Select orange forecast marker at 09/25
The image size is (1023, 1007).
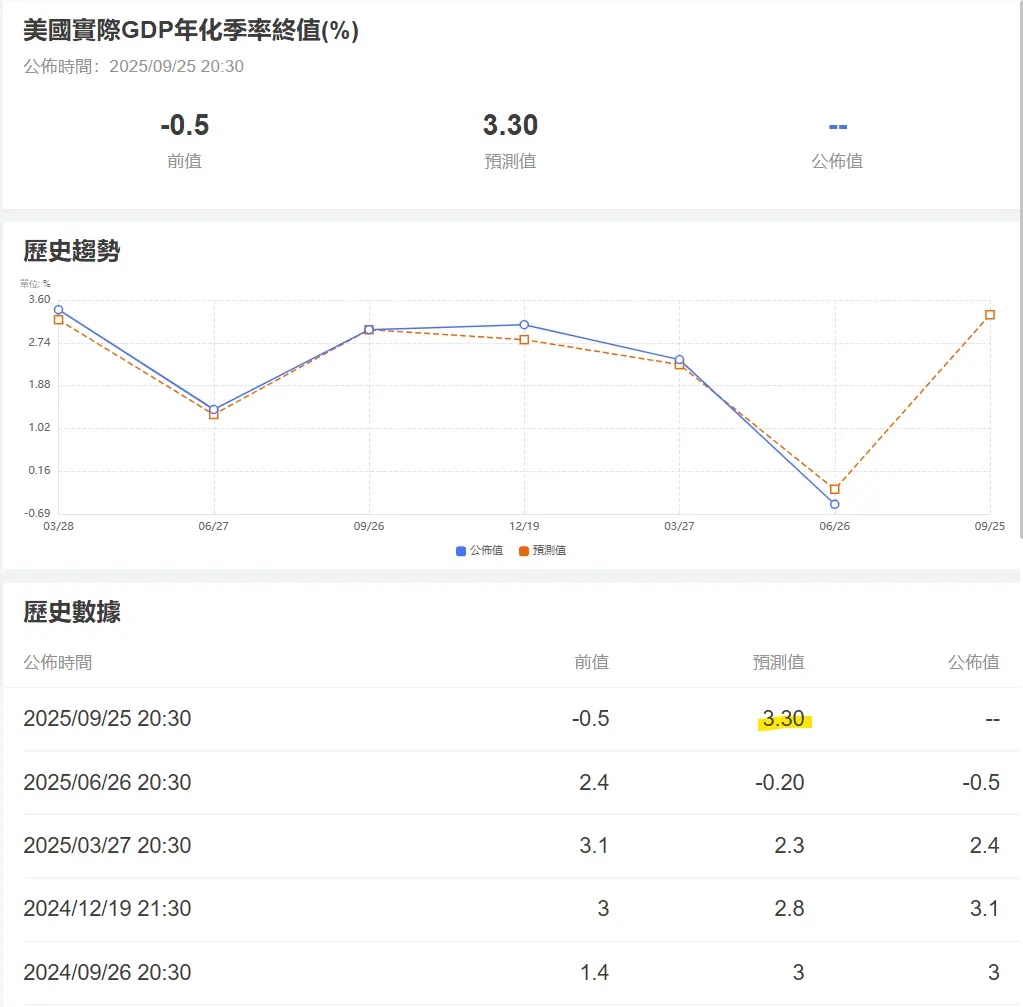989,315
